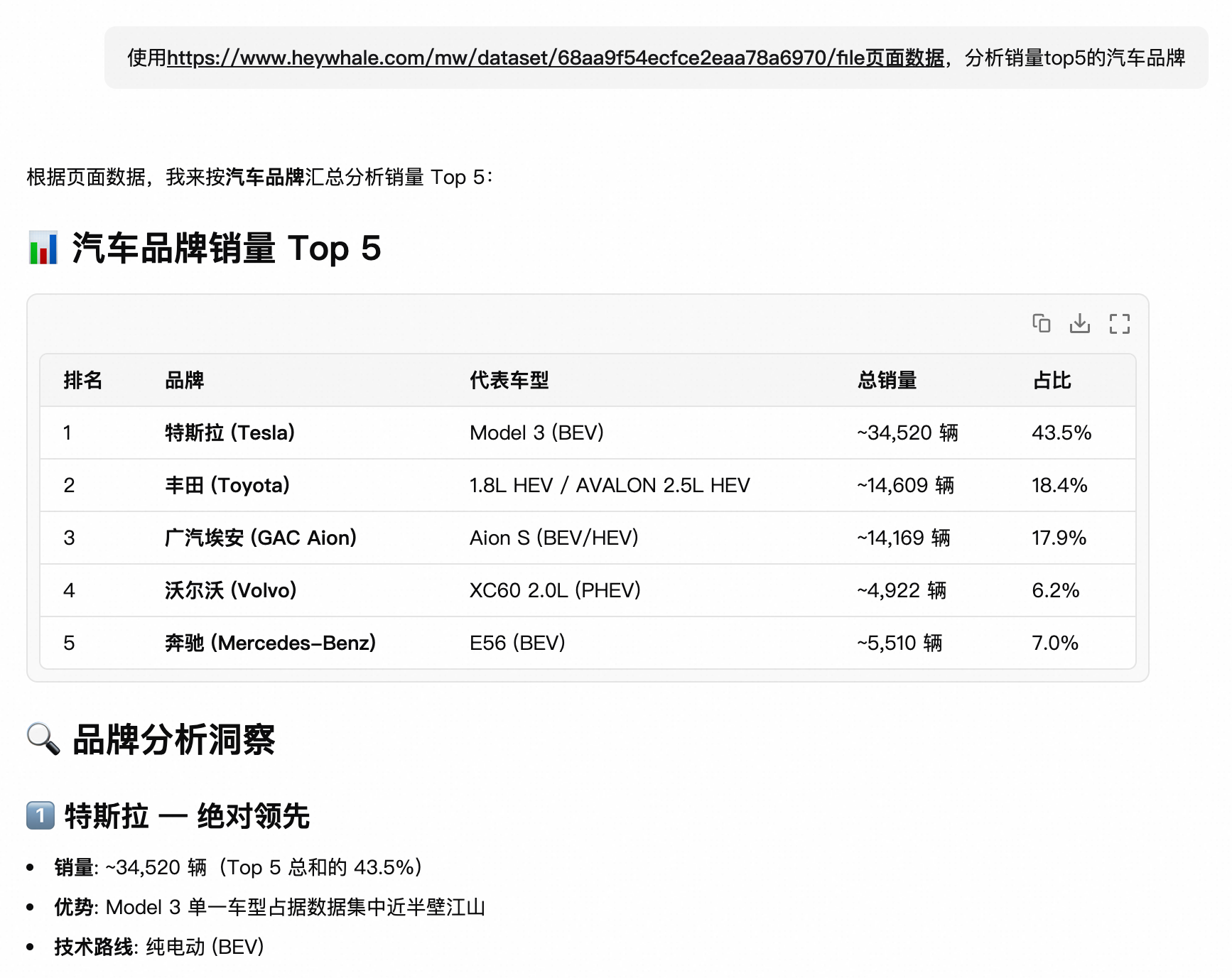This screenshot has width=1232, height=978.
Task: Click the ~14,609 辆 sales value
Action: tap(905, 485)
